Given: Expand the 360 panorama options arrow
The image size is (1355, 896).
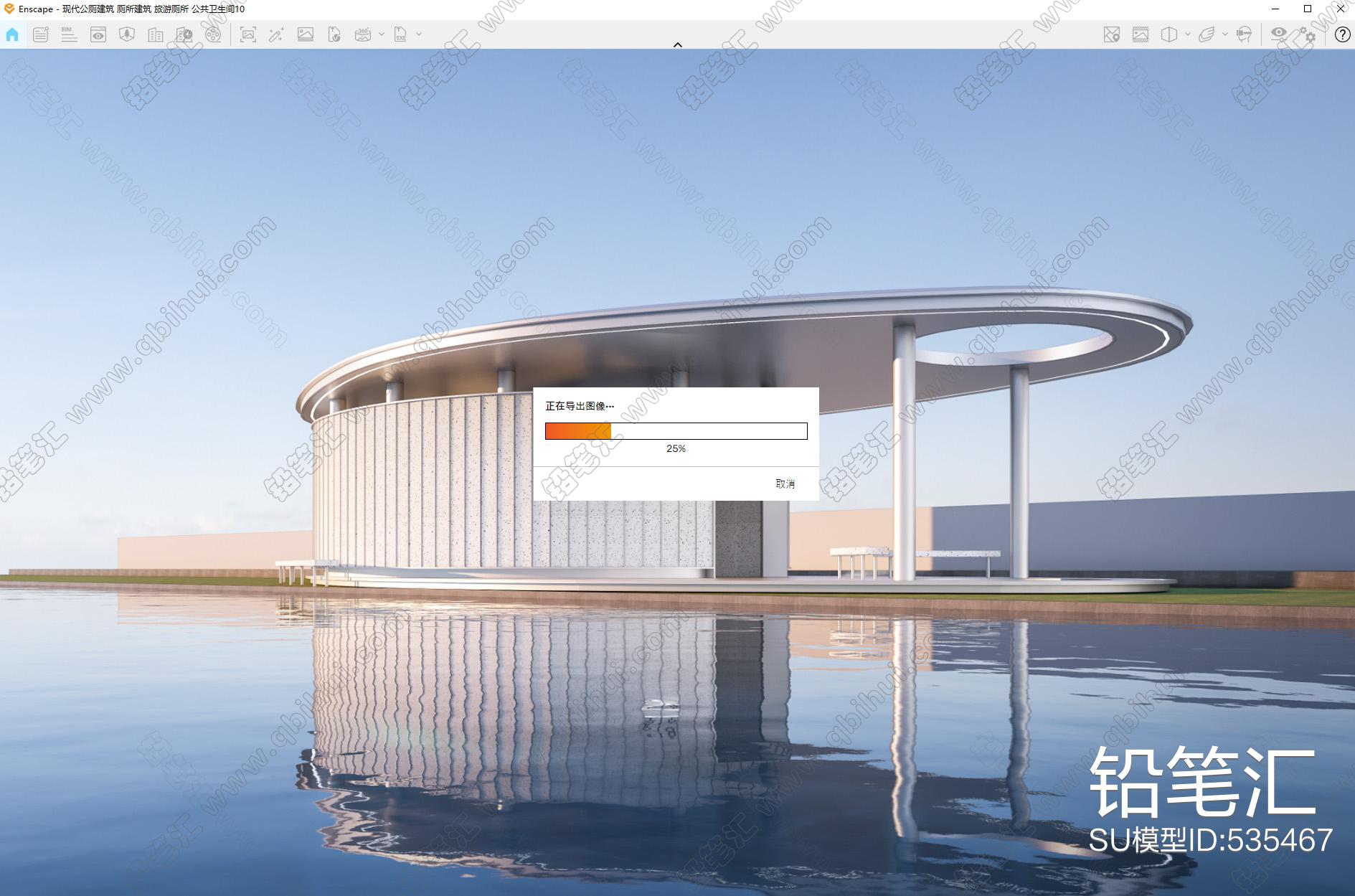Looking at the screenshot, I should 382,34.
